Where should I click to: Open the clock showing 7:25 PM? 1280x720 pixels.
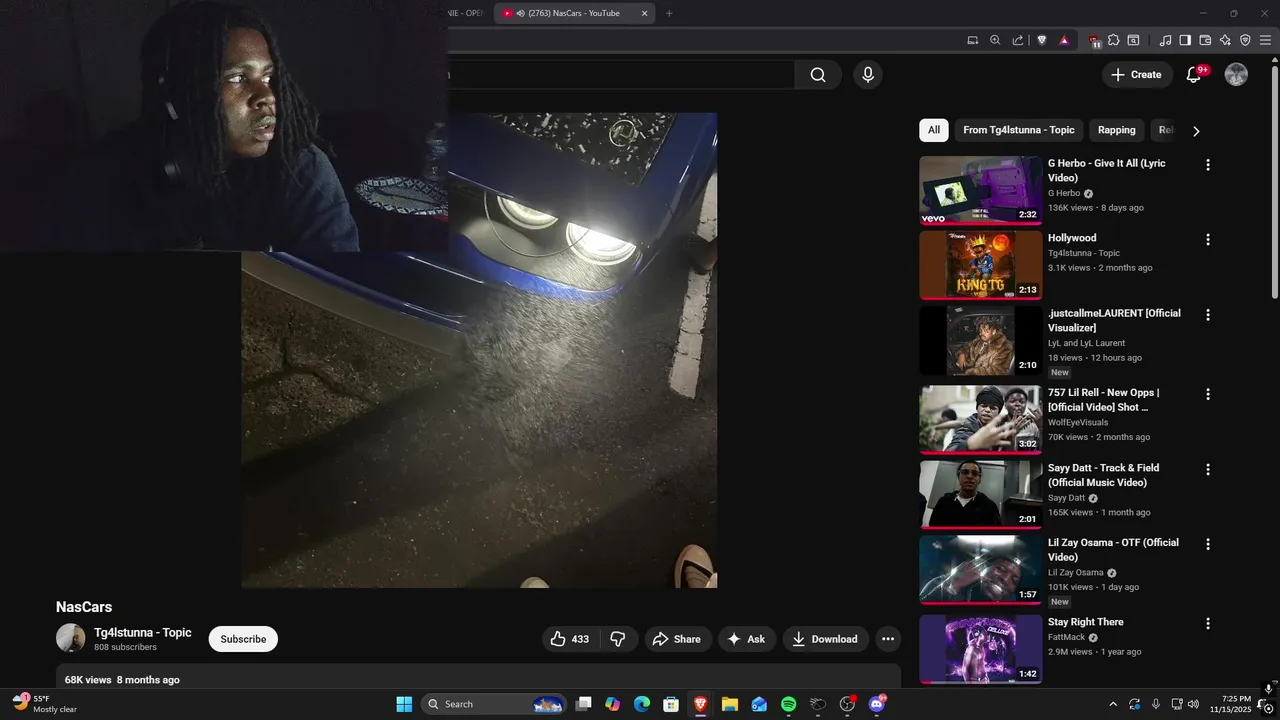[x=1230, y=704]
